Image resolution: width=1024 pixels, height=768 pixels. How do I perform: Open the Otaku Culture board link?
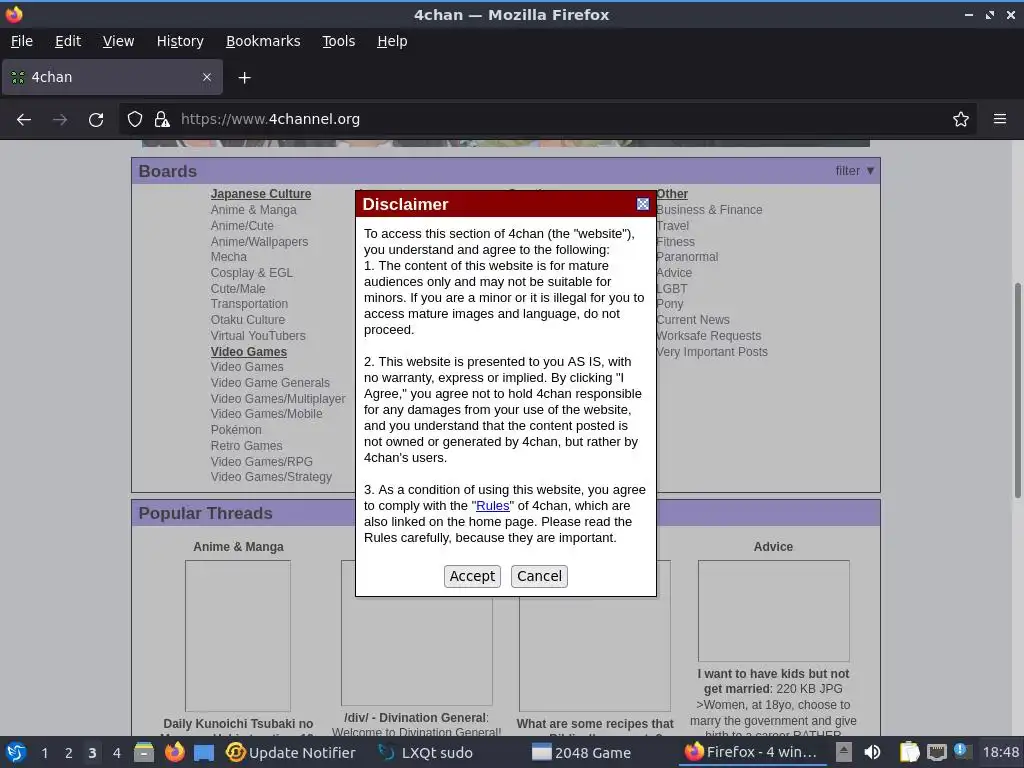248,319
